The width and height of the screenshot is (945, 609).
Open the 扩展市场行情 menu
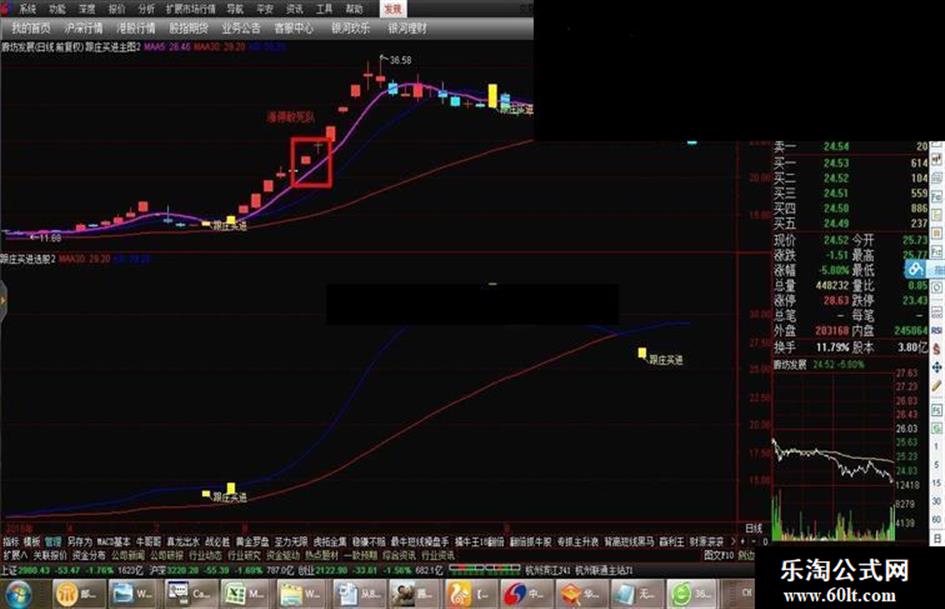click(190, 8)
